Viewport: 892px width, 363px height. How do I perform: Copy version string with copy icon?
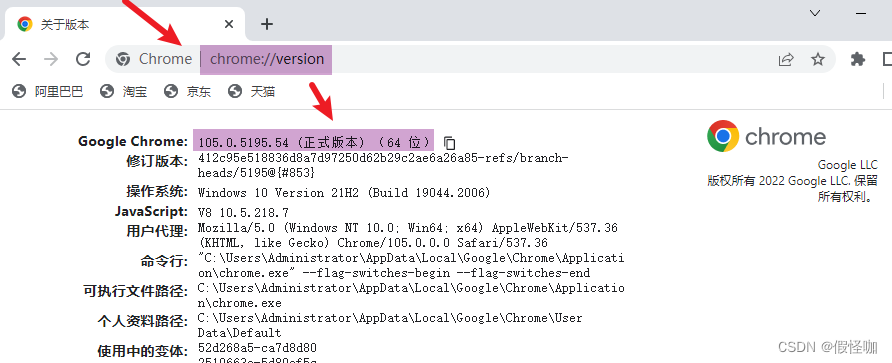(449, 142)
